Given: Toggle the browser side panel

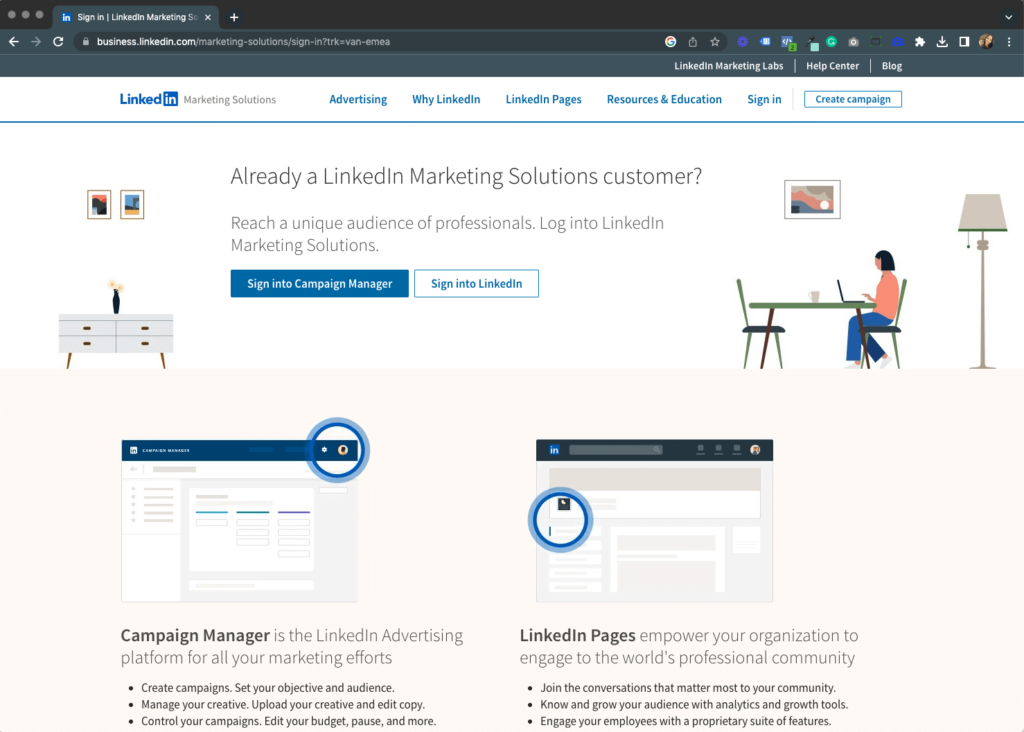Looking at the screenshot, I should (x=964, y=42).
